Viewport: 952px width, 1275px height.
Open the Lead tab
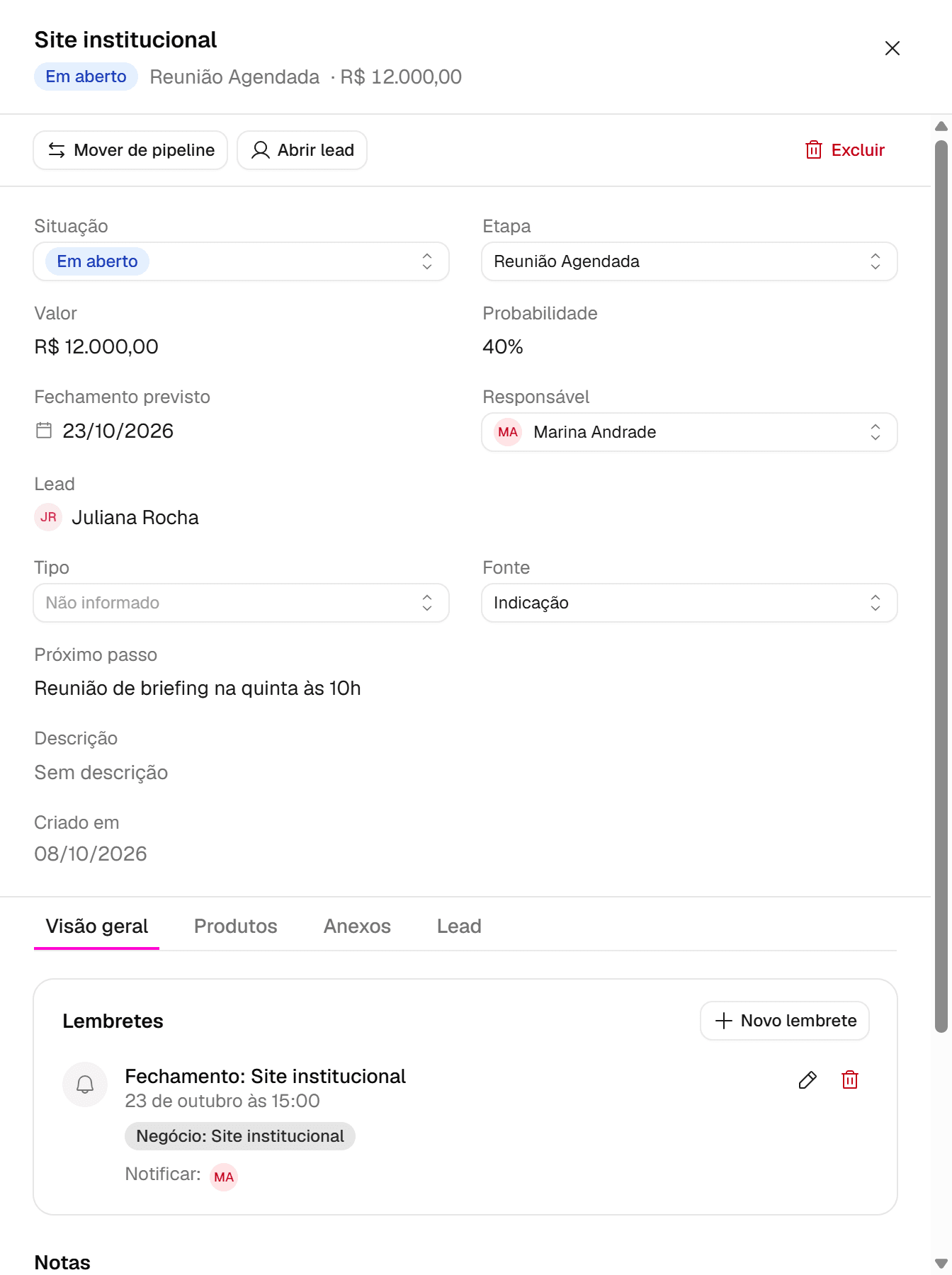click(x=459, y=926)
